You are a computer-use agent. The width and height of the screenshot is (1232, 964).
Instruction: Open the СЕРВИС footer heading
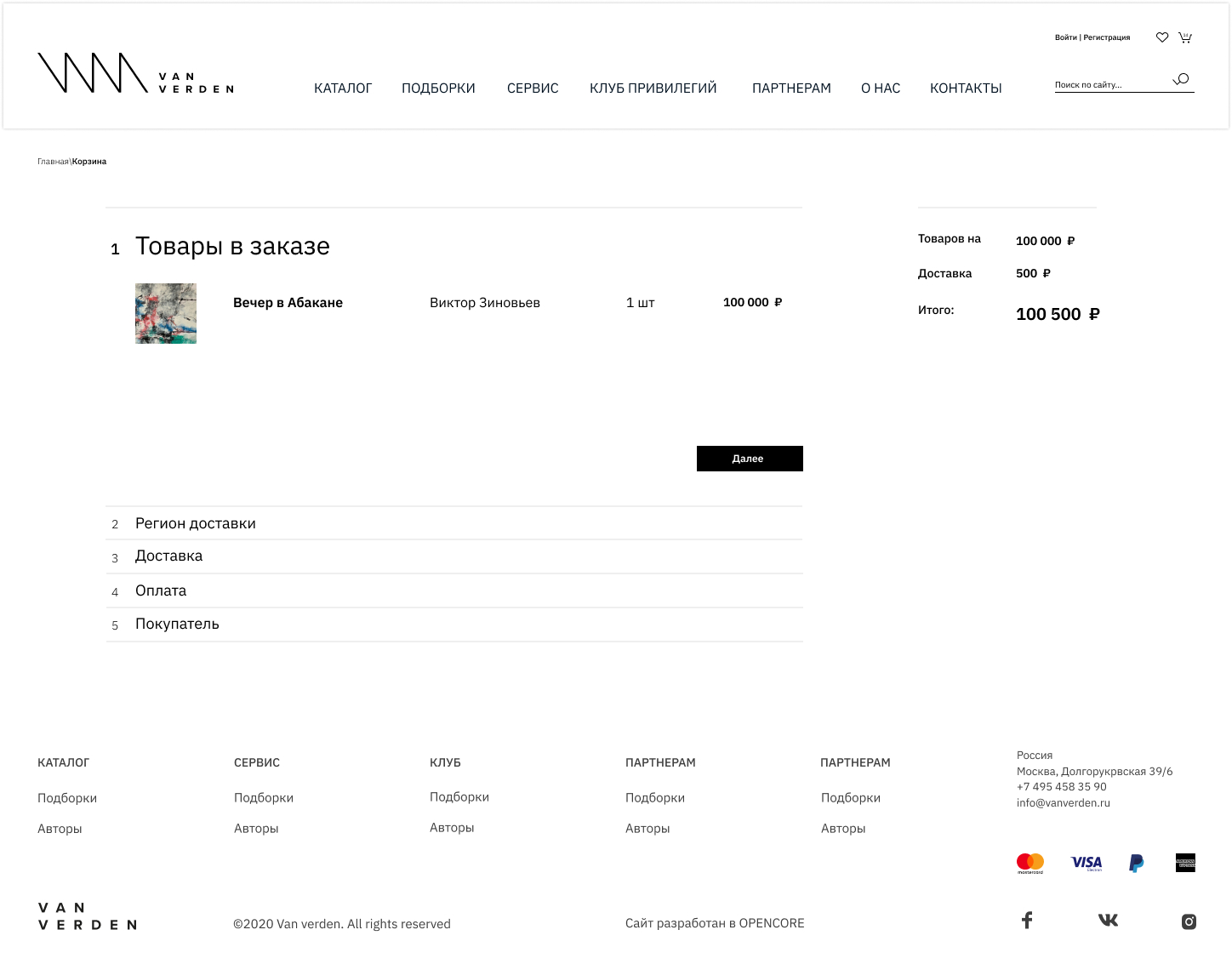point(257,763)
